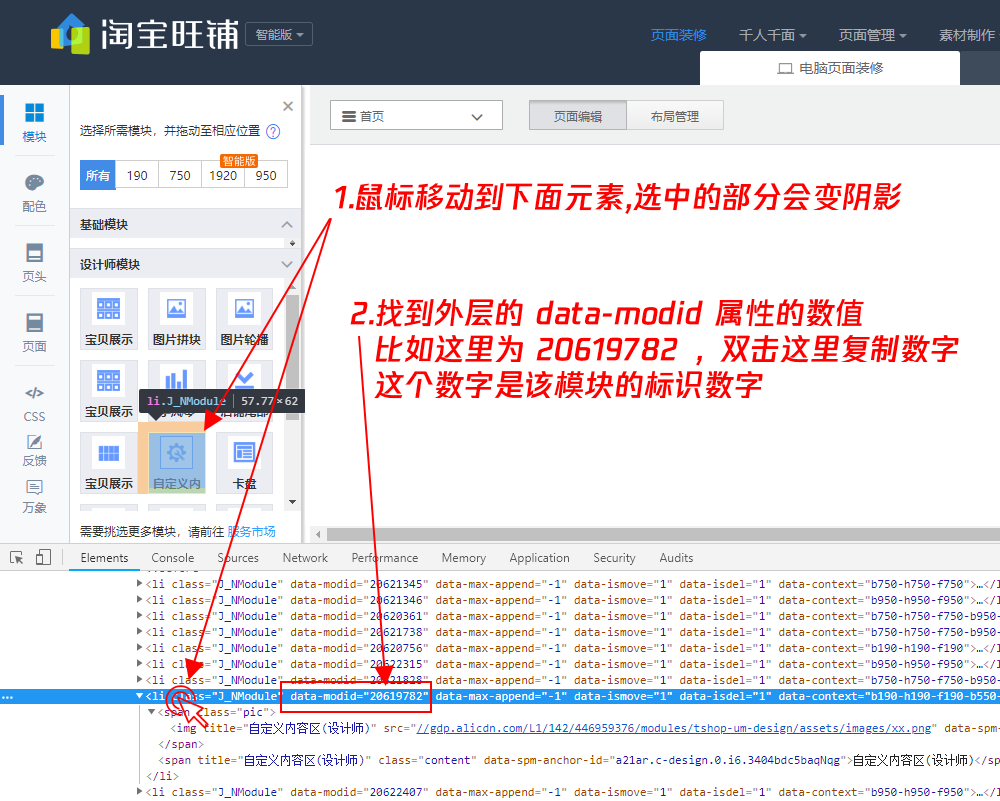Open the 反馈 feedback panel
Image resolution: width=1000 pixels, height=801 pixels.
coord(34,450)
